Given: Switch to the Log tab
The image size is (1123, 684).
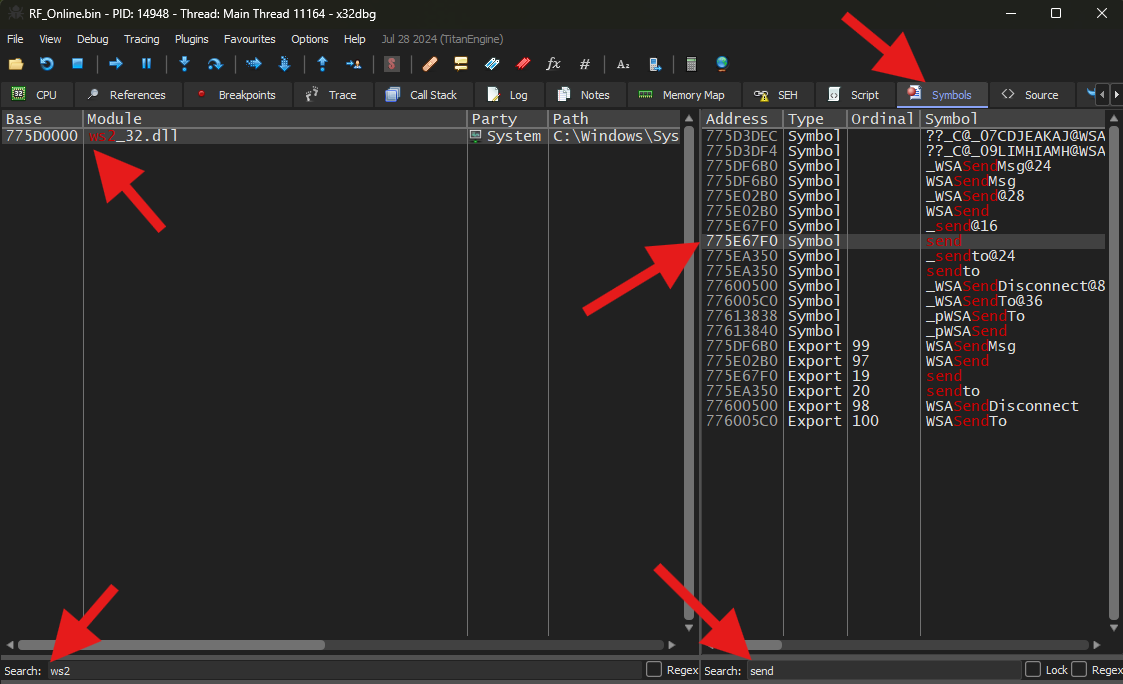Looking at the screenshot, I should 509,95.
